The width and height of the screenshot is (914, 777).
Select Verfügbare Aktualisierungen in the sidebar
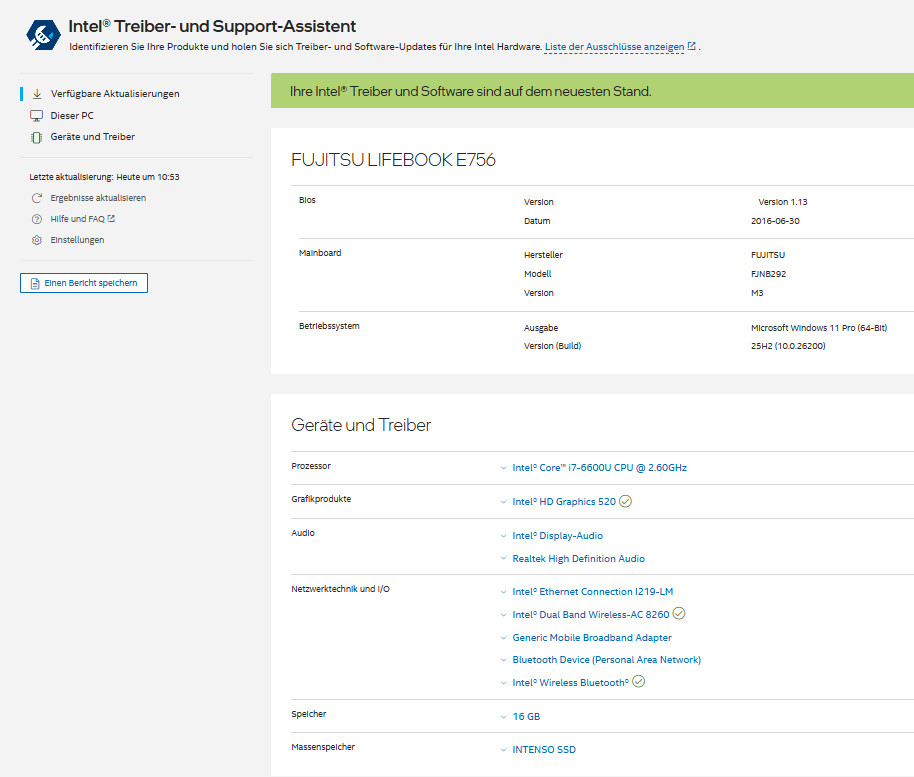(115, 94)
